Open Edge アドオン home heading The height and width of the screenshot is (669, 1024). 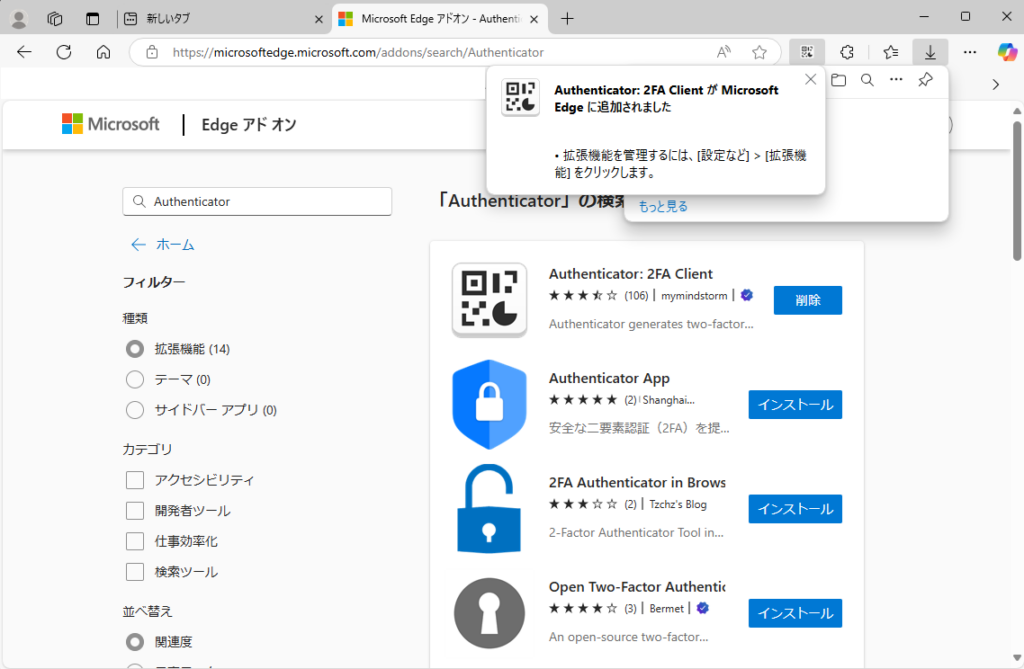(249, 125)
